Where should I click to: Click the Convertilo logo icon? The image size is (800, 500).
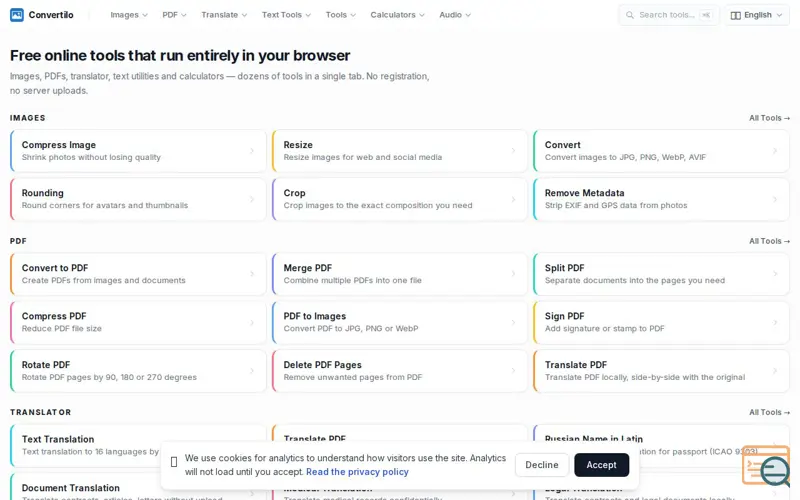[17, 15]
